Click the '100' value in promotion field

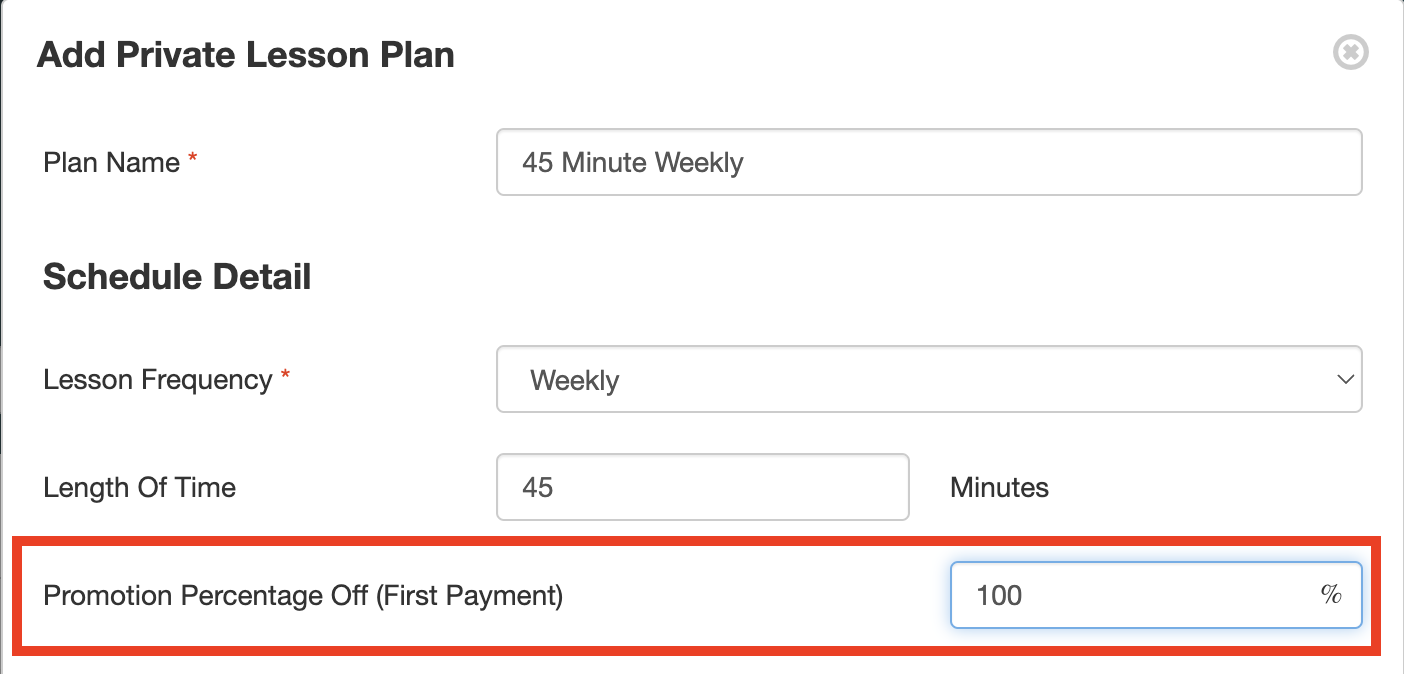pos(999,596)
